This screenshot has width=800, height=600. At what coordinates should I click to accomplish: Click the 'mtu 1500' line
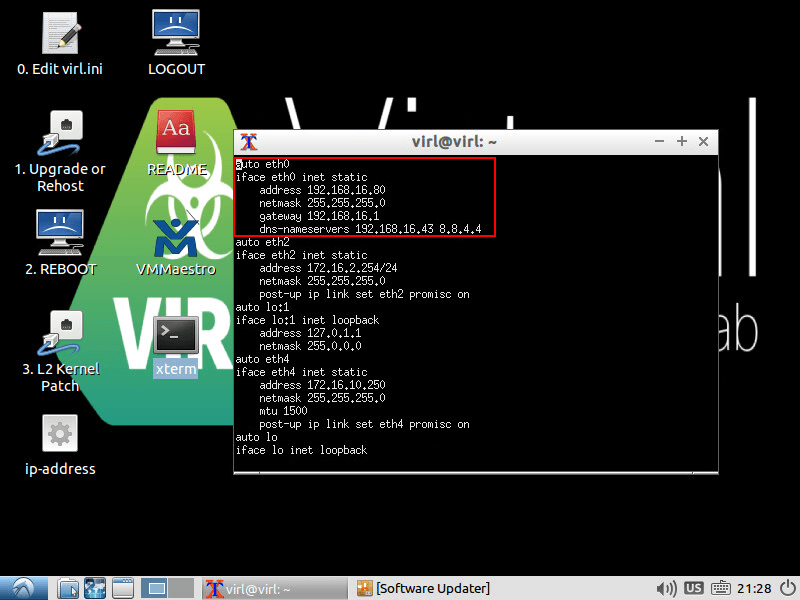point(284,411)
